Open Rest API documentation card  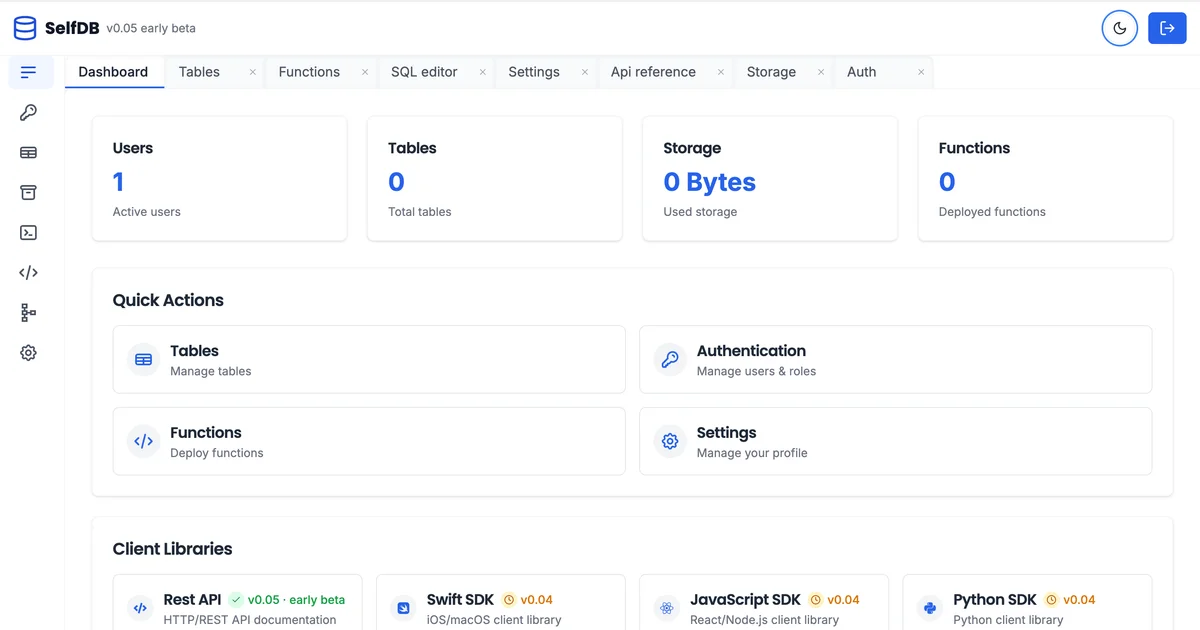[238, 602]
